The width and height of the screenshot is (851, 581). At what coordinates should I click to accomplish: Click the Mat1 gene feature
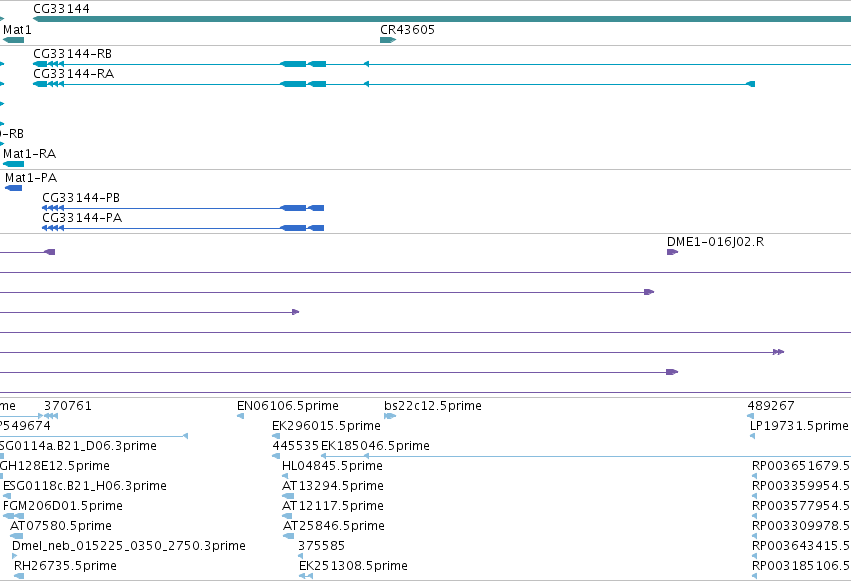(x=14, y=40)
